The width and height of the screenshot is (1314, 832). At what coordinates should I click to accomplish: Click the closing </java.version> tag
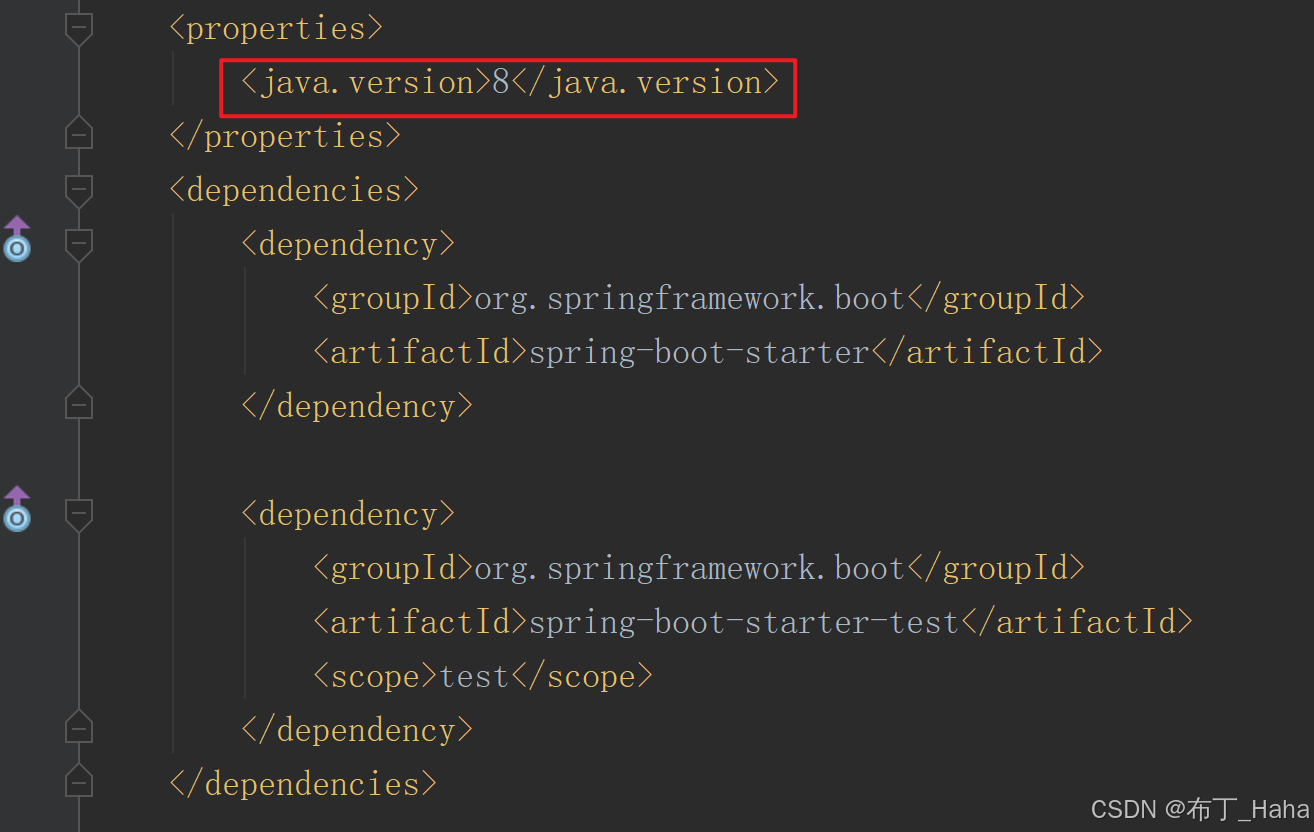(645, 83)
